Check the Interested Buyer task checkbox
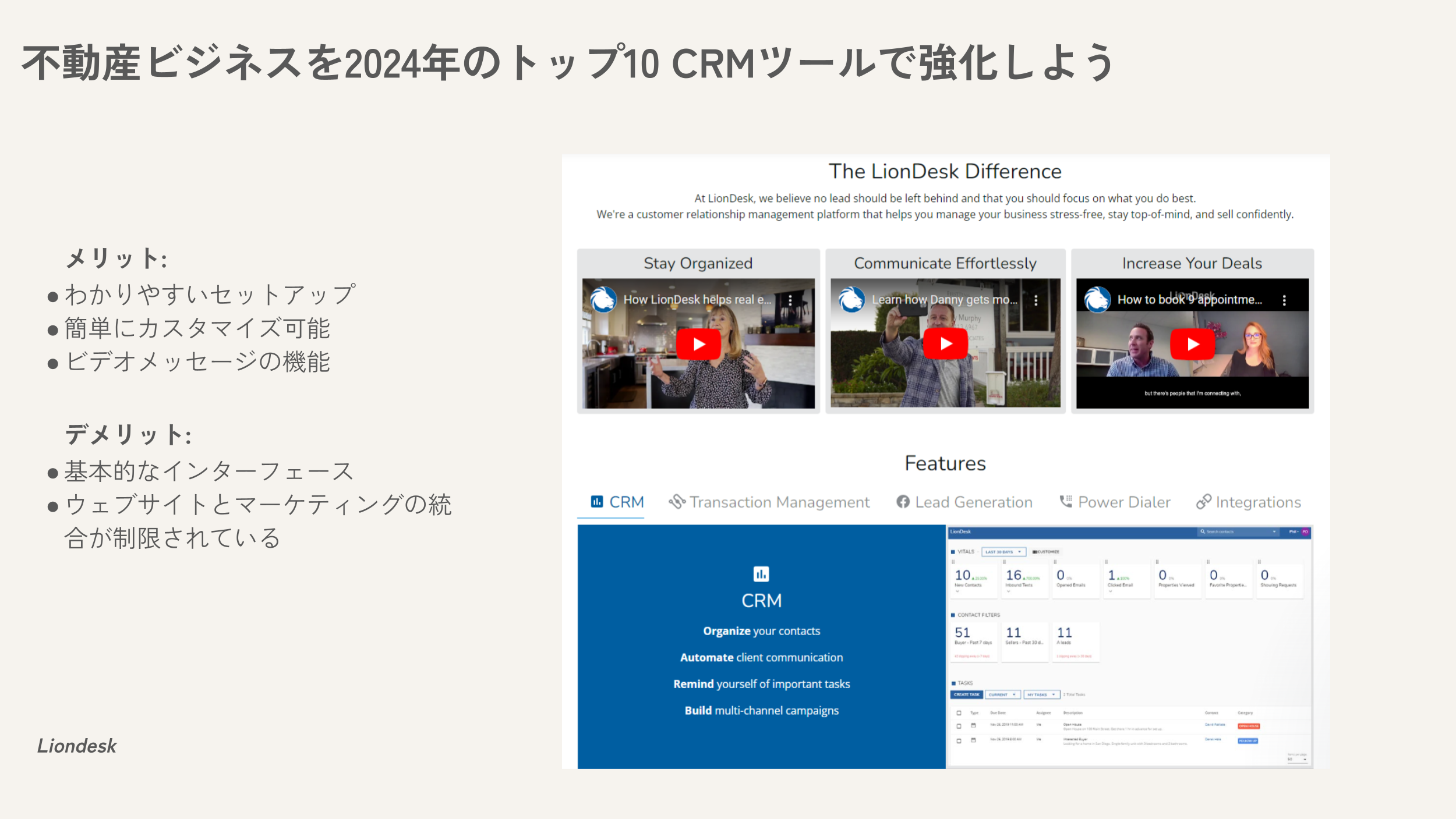This screenshot has height=819, width=1456. 959,740
